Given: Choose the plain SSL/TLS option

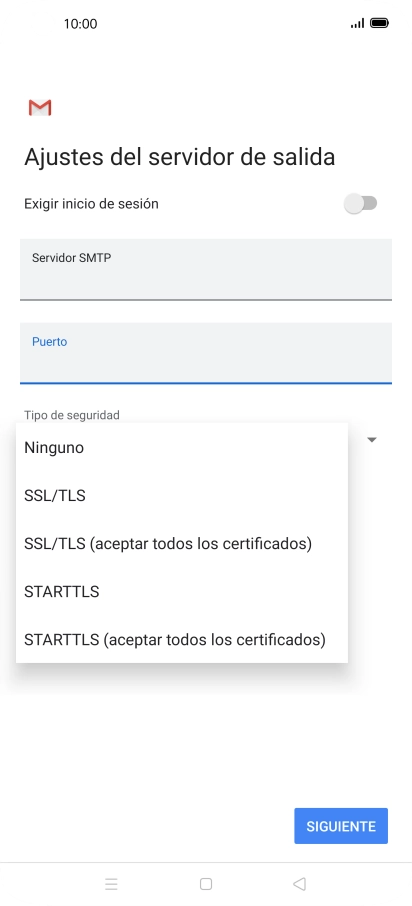Looking at the screenshot, I should (182, 496).
